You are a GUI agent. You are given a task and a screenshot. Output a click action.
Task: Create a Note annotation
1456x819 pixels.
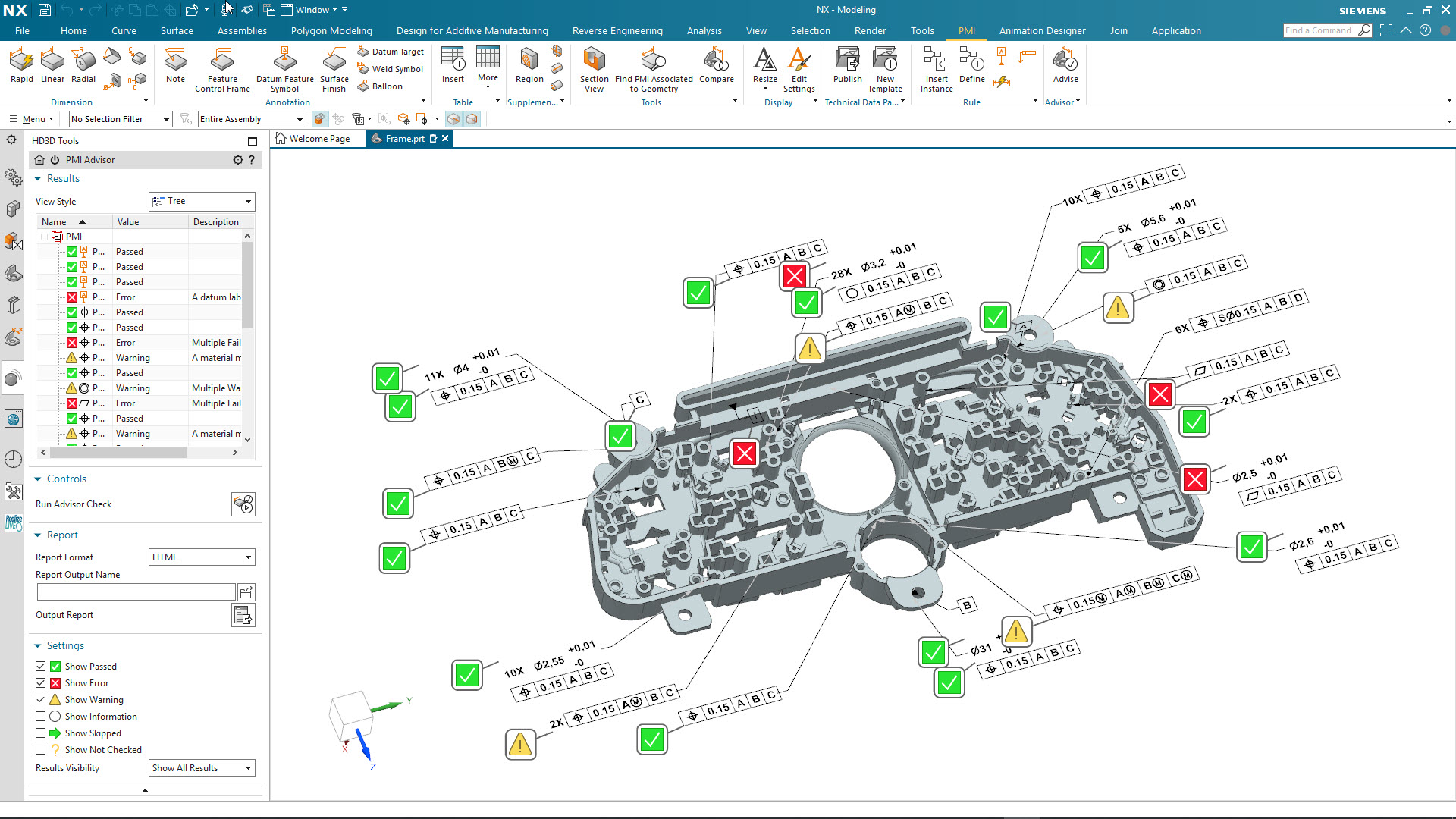pyautogui.click(x=175, y=68)
